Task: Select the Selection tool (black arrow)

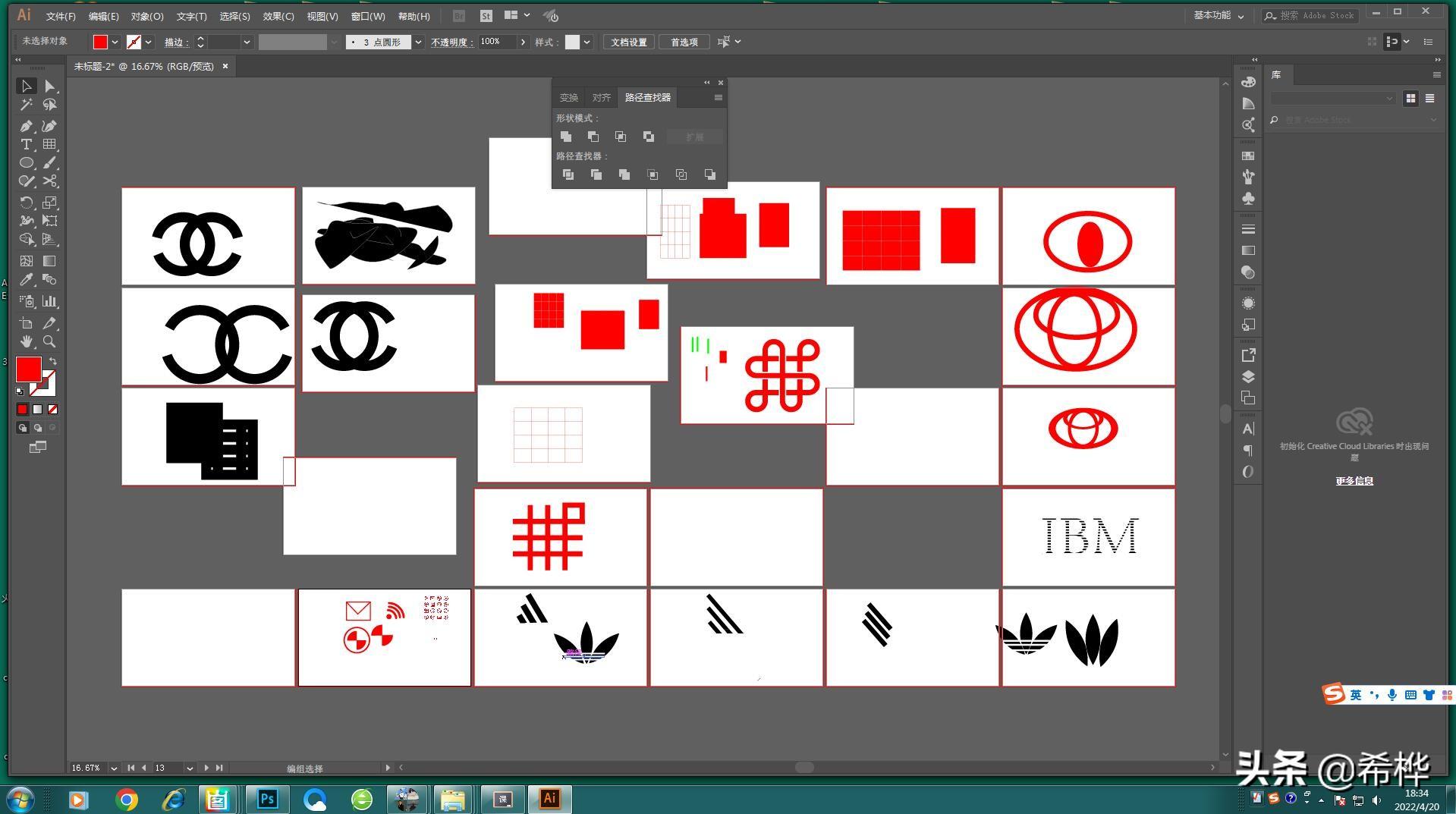Action: pos(26,86)
